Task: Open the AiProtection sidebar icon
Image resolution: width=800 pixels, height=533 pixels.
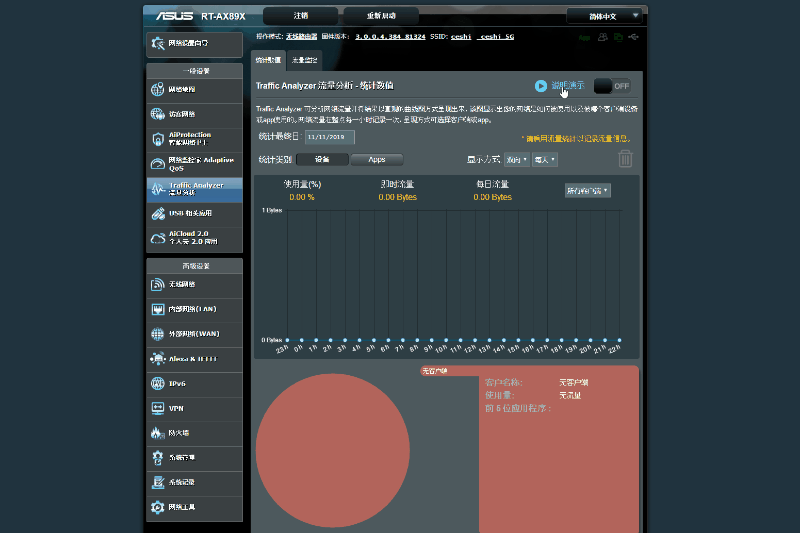Action: click(x=159, y=138)
